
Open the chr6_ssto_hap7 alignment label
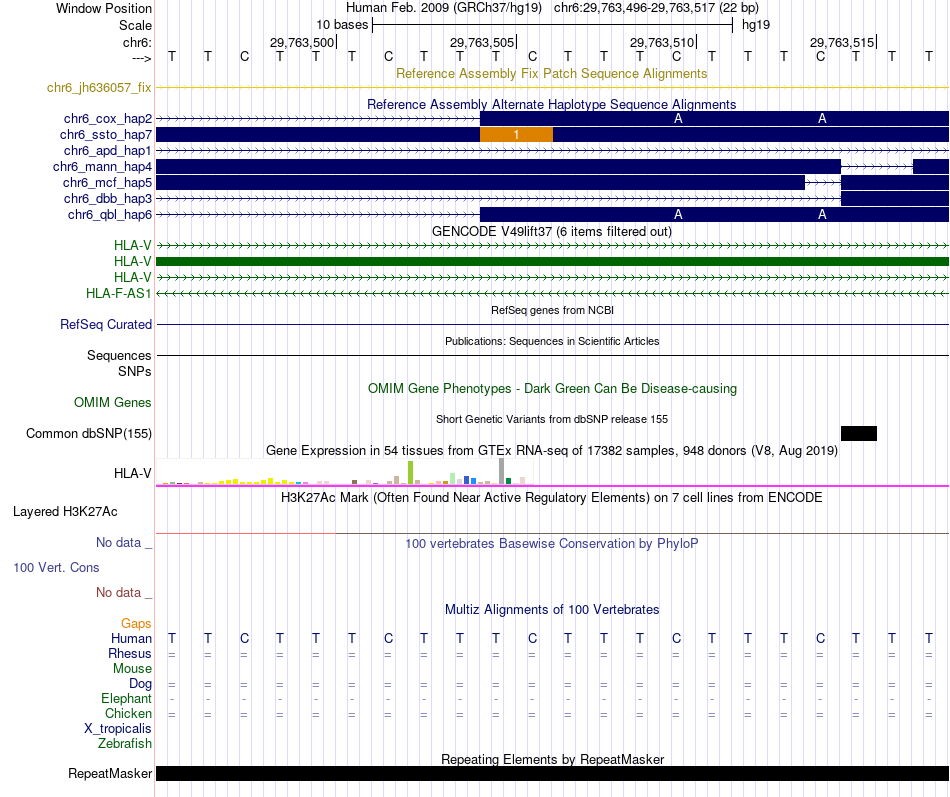click(105, 135)
